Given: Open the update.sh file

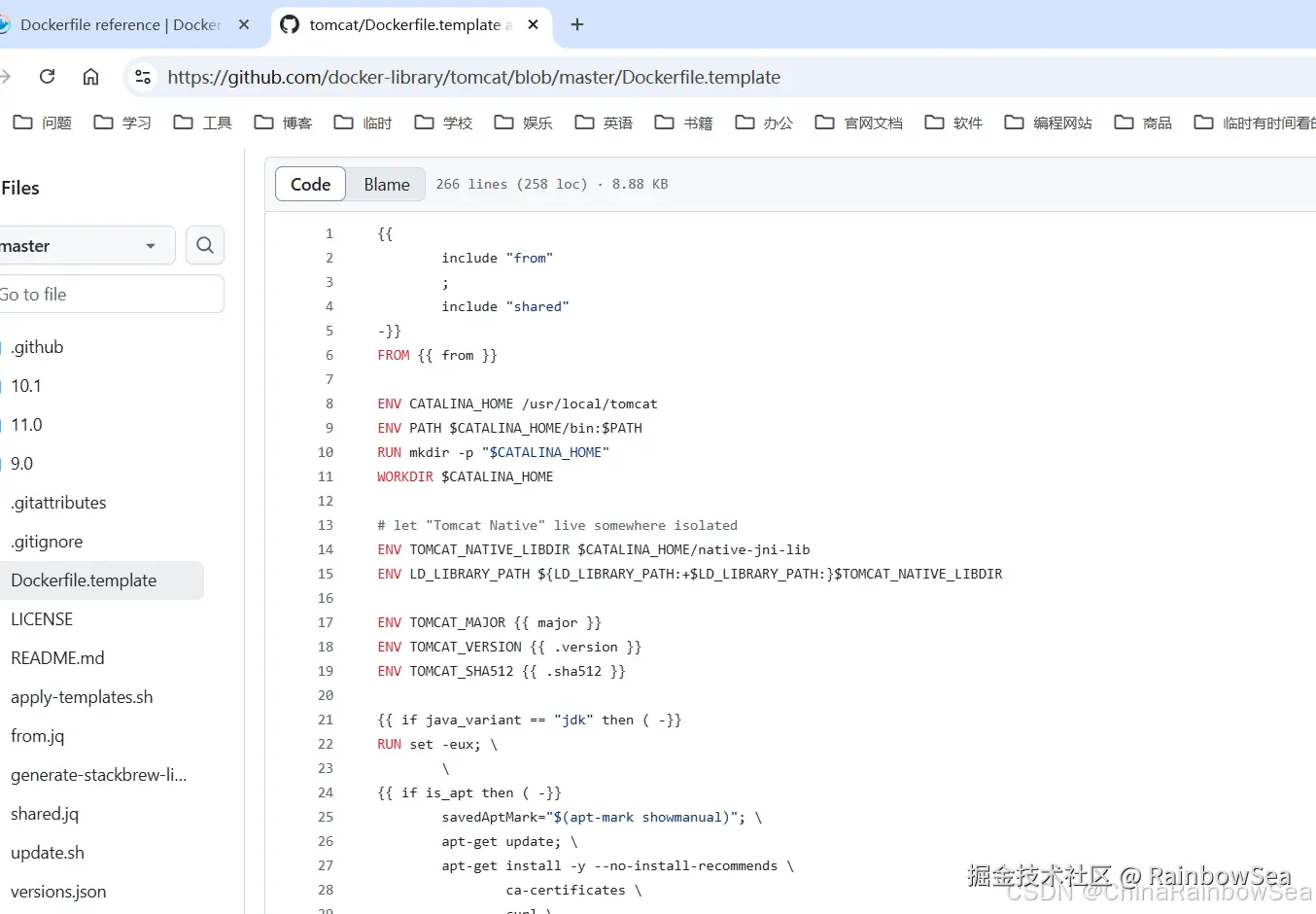Looking at the screenshot, I should [48, 853].
